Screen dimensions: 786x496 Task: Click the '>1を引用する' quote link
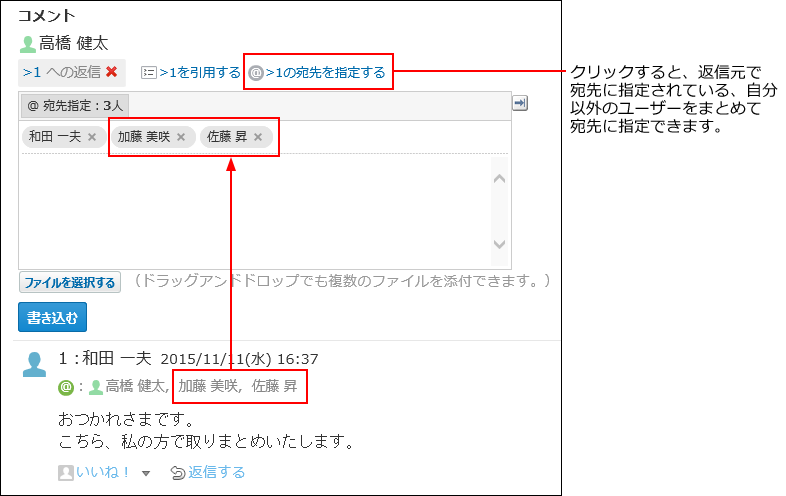pos(200,73)
